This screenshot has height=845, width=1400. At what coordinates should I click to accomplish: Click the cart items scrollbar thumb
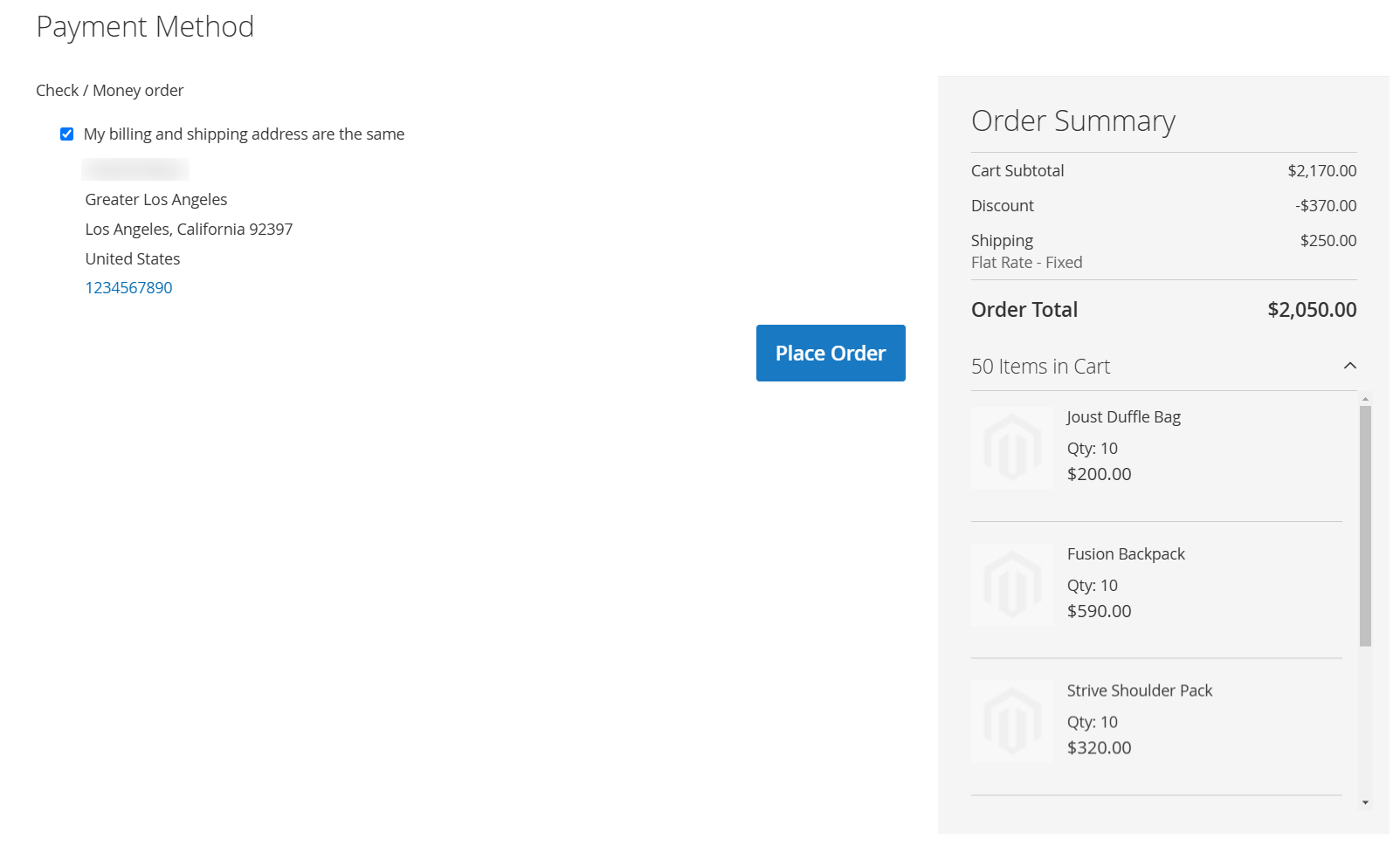[1365, 526]
